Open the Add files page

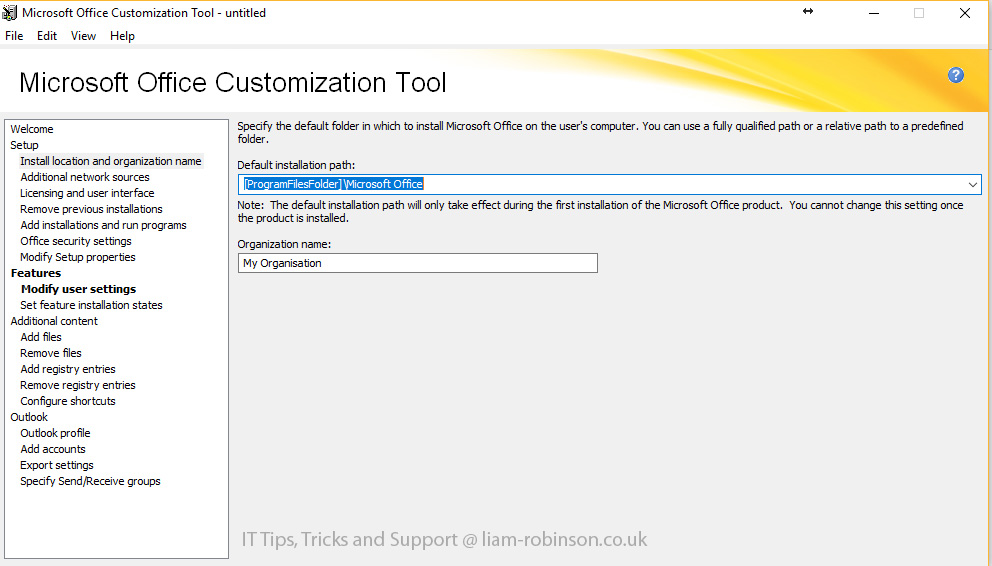(41, 337)
